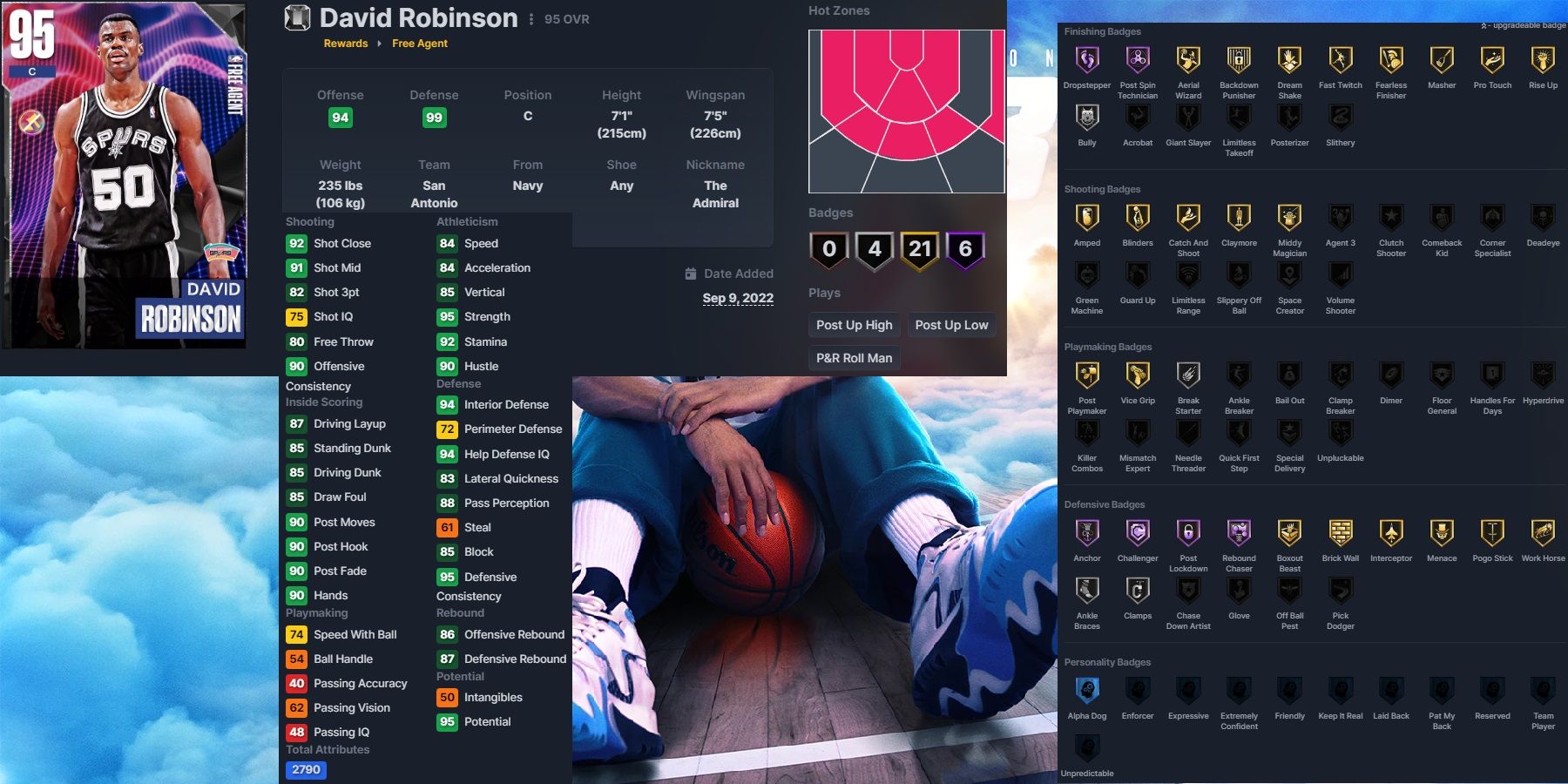Click the Shot Close rating row
This screenshot has height=784, width=1568.
328,244
